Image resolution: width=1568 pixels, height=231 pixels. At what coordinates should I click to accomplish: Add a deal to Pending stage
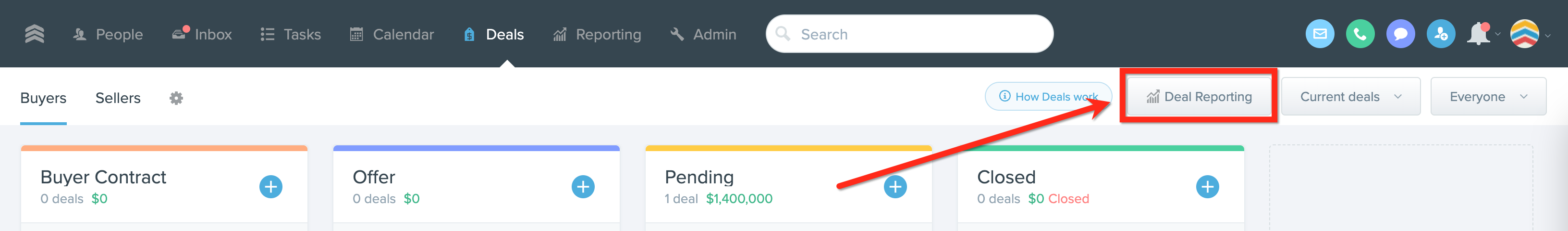click(895, 187)
